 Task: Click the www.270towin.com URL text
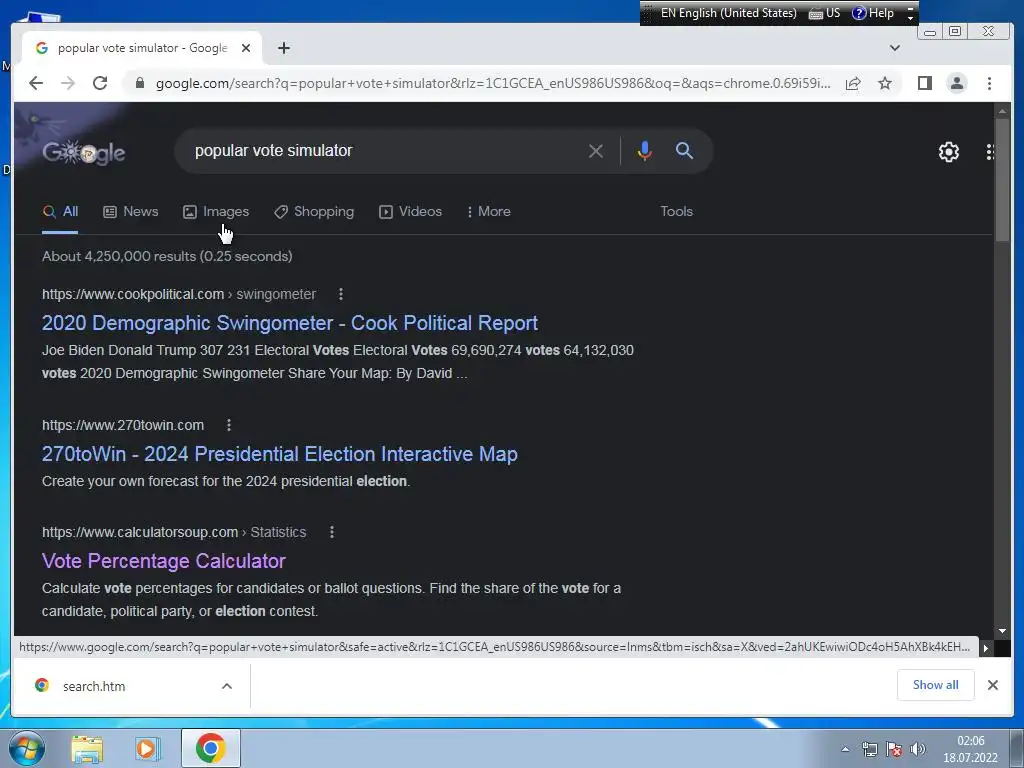pos(123,425)
